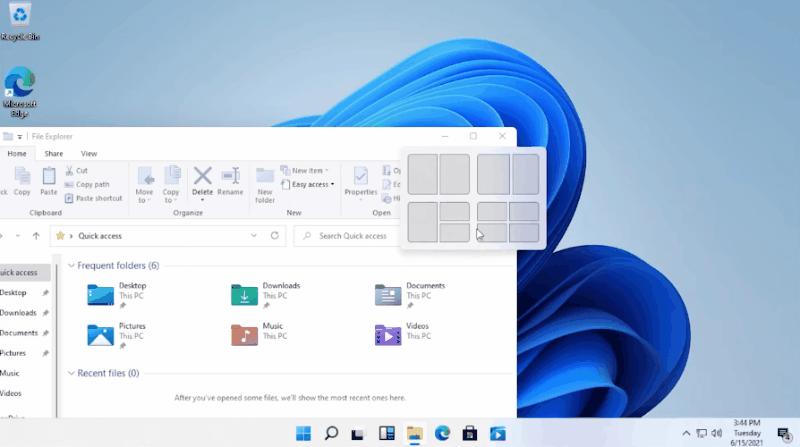Open Microsoft Store from the taskbar
This screenshot has height=447, width=800.
pos(469,433)
